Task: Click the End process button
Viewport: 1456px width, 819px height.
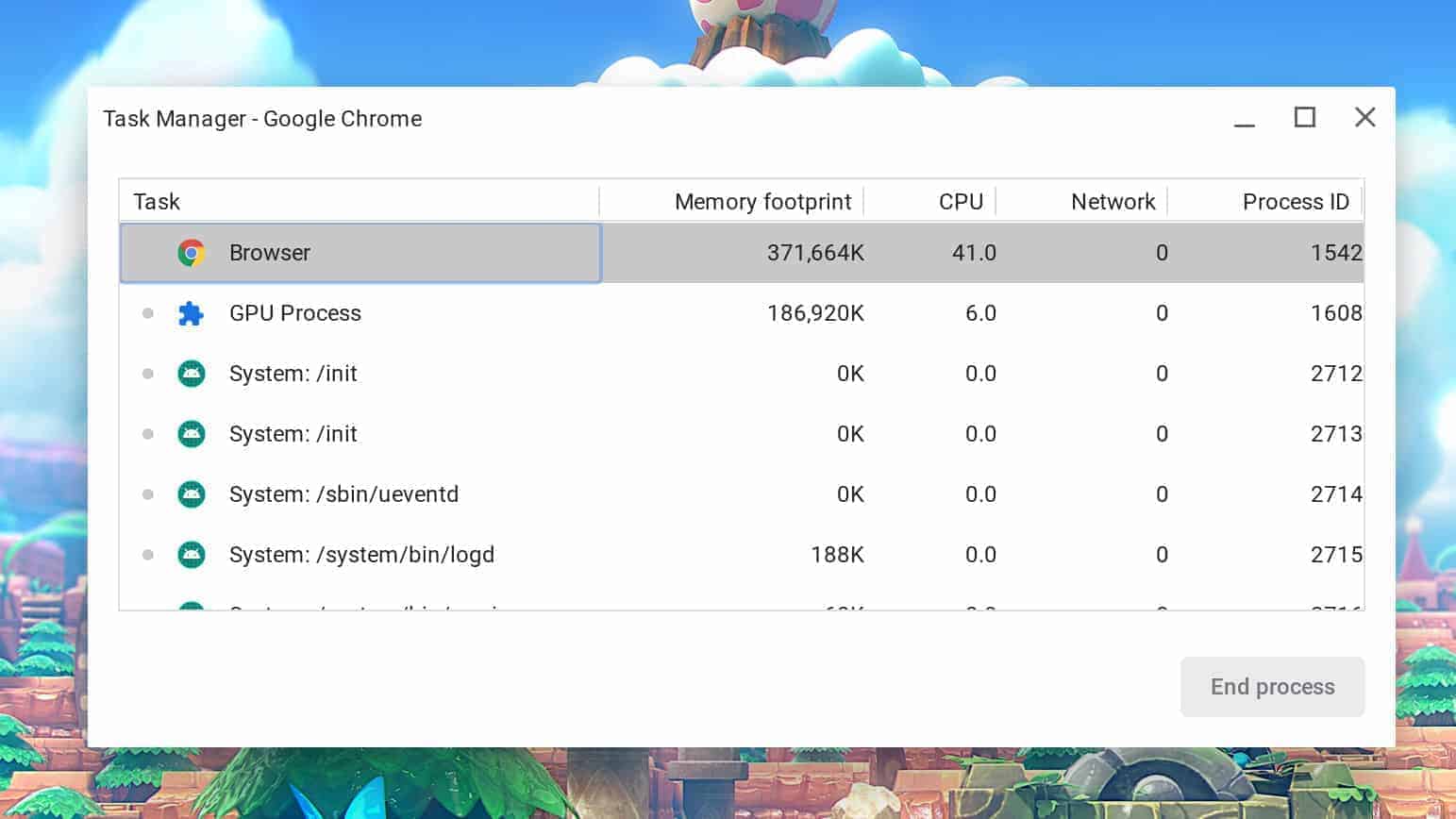Action: 1272,687
